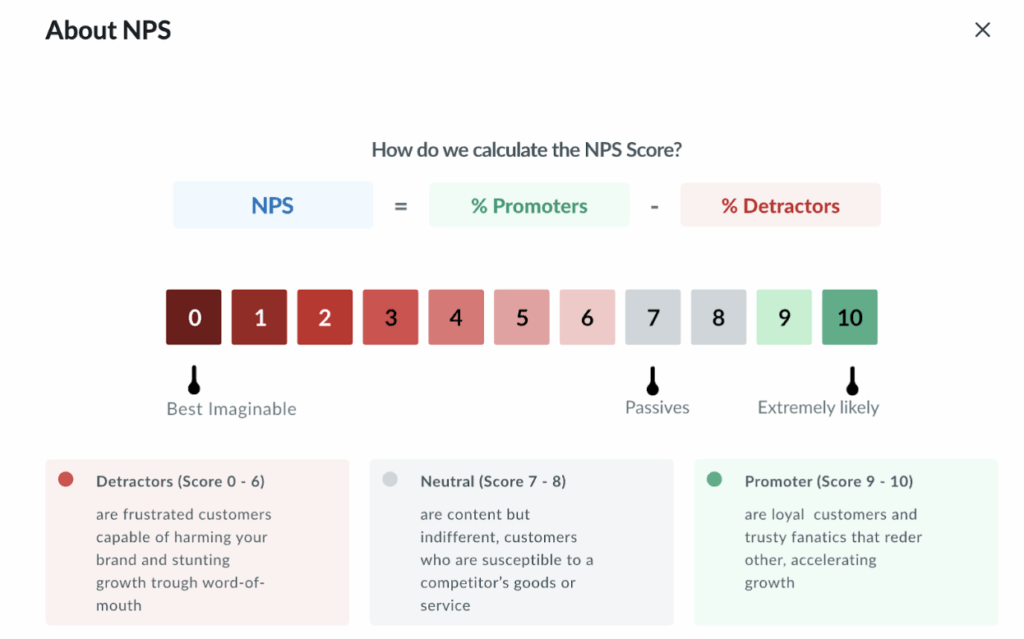Select the green score box 10
Screen dimensions: 1024x639
pyautogui.click(x=849, y=317)
